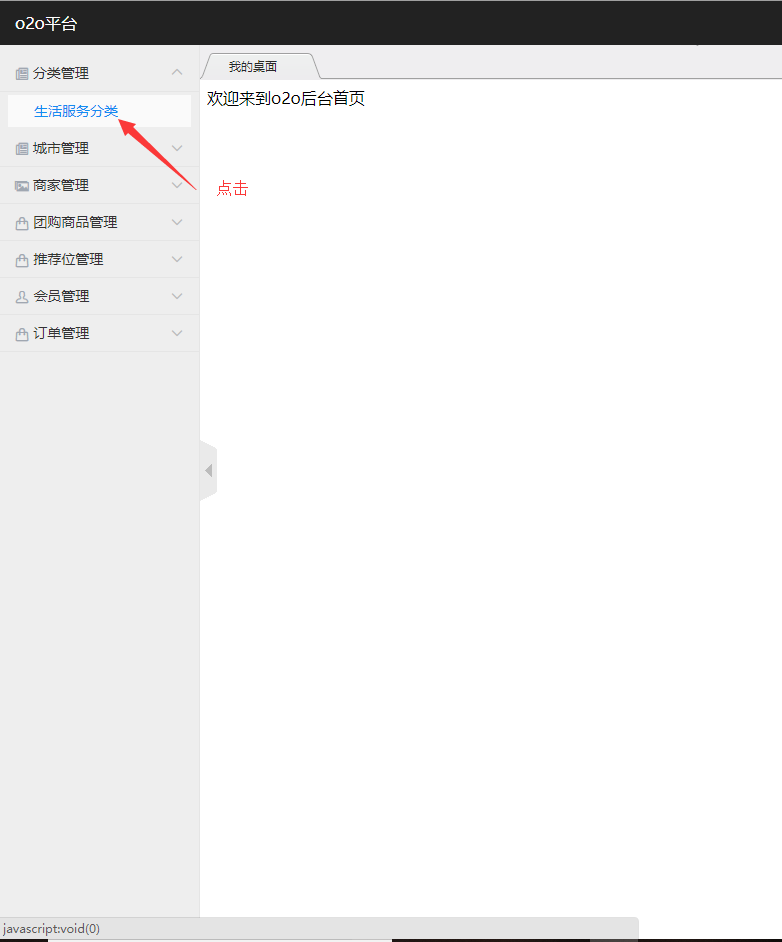Click the 分类管理 menu icon

(x=22, y=73)
